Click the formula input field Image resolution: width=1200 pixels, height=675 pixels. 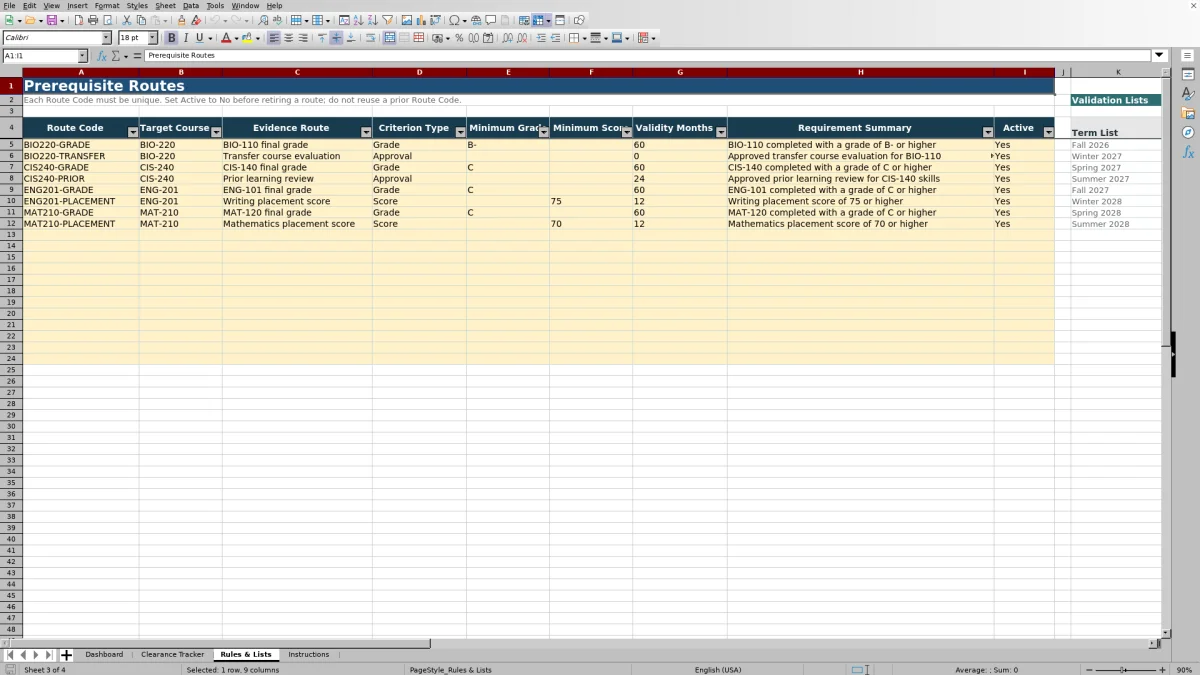coord(647,56)
